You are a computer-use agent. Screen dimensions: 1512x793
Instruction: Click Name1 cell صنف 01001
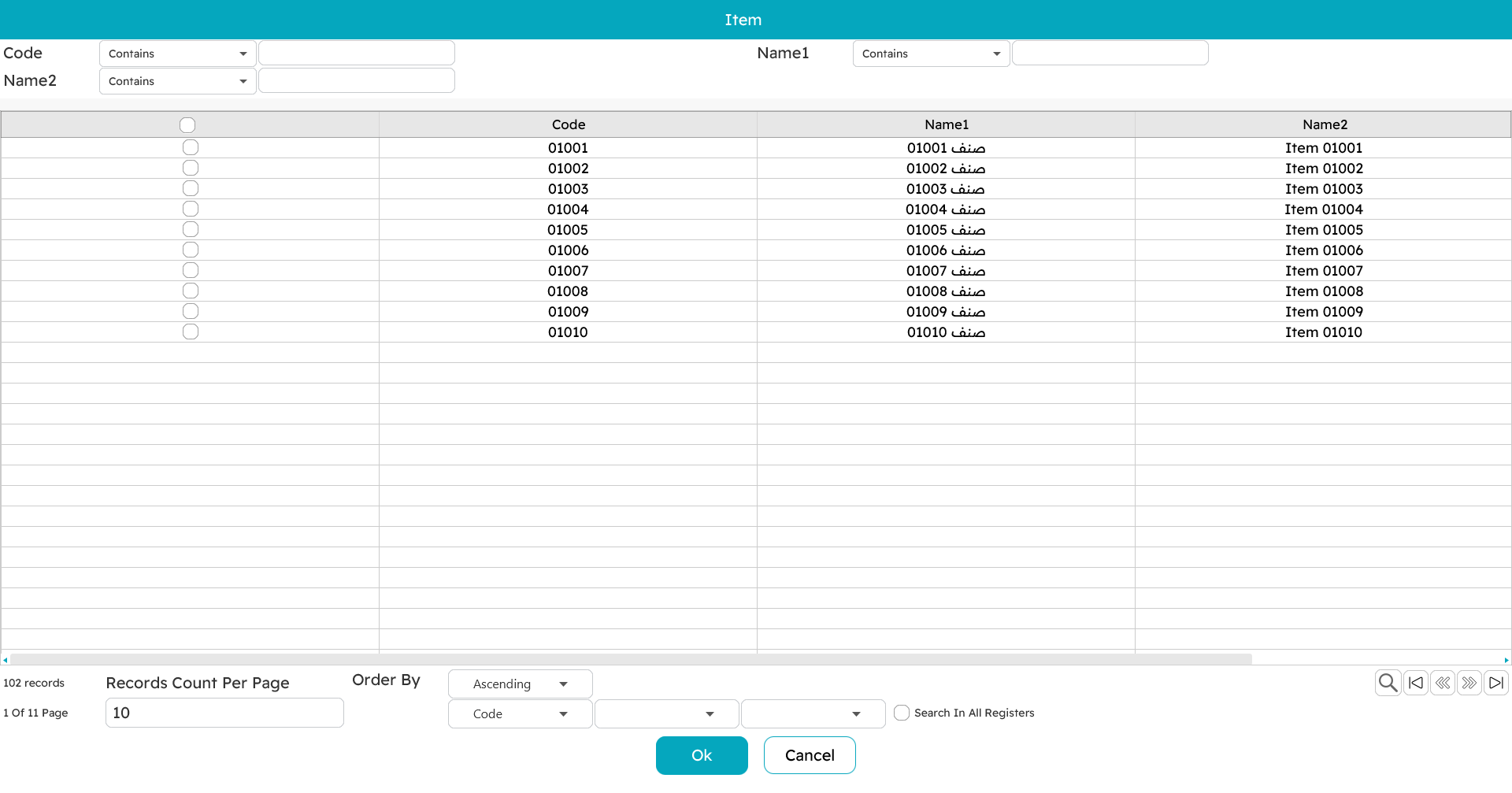coord(946,148)
